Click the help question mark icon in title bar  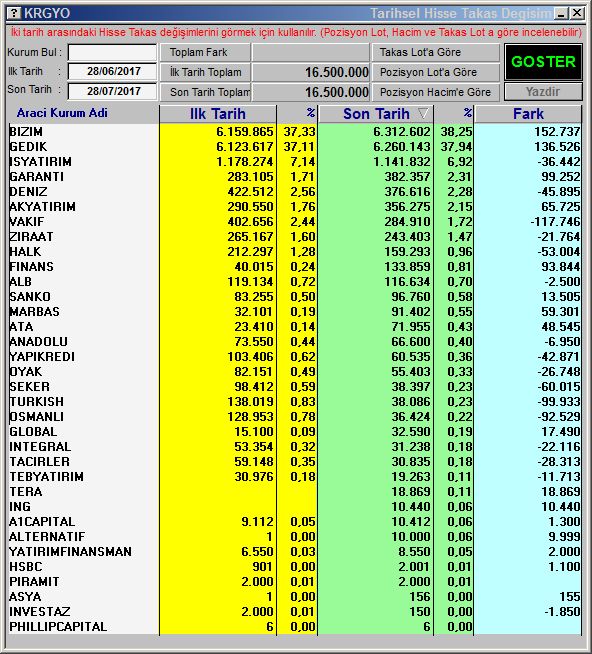point(14,13)
